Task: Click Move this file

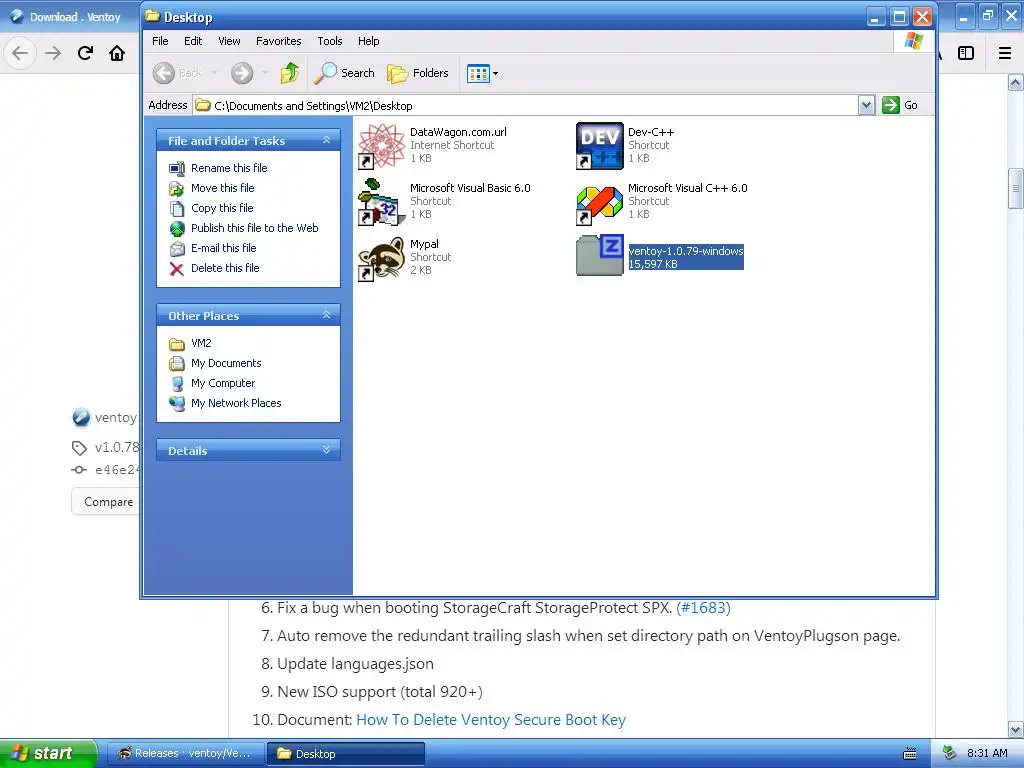Action: coord(222,188)
